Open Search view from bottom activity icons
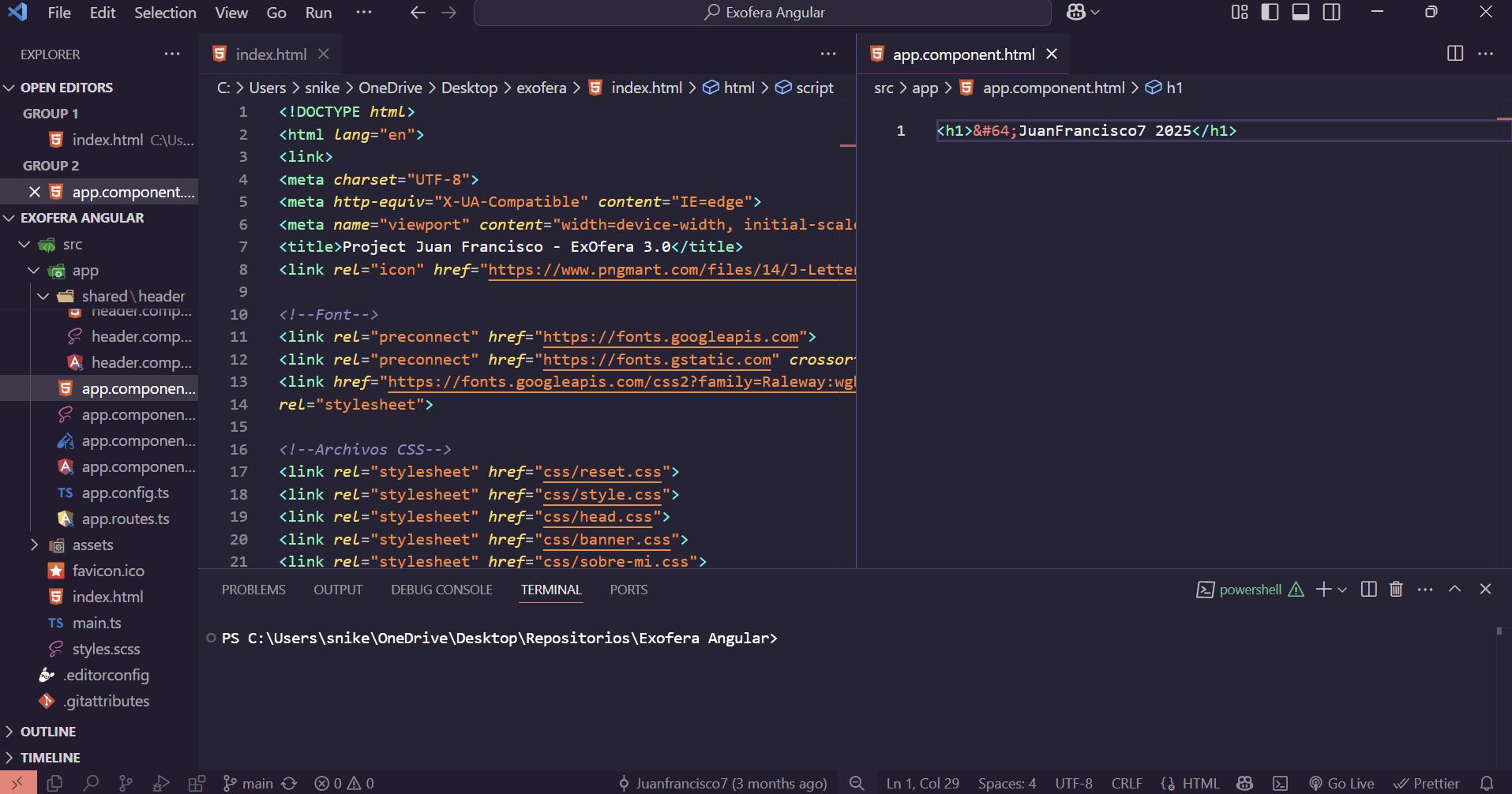 coord(91,783)
